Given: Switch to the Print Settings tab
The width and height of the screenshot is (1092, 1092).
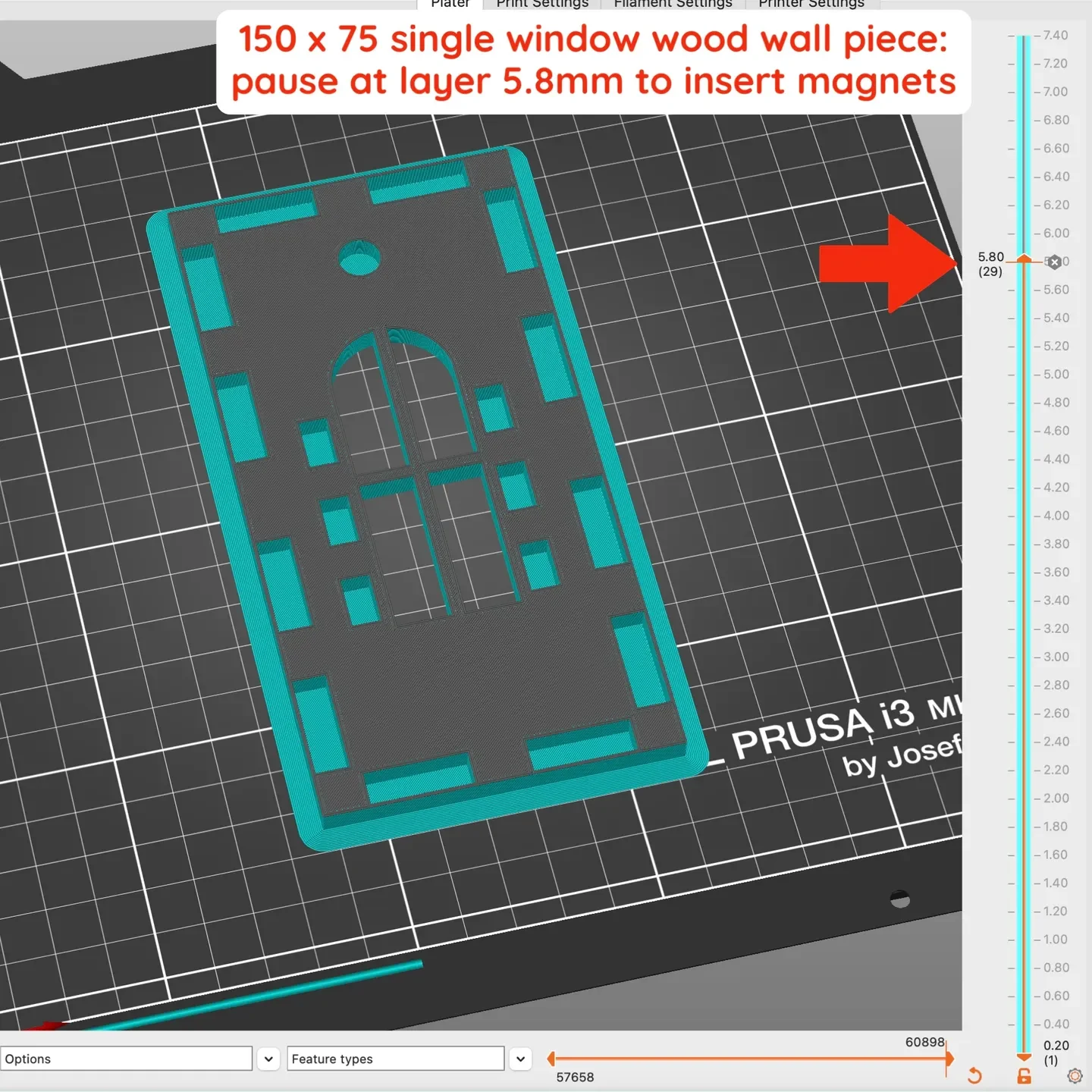Looking at the screenshot, I should [x=542, y=4].
